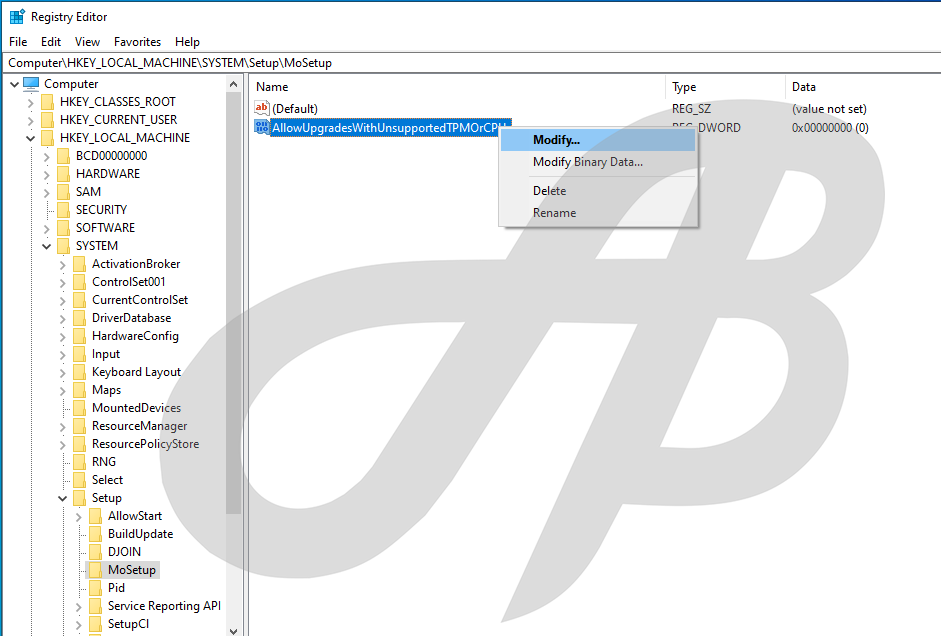Image resolution: width=941 pixels, height=636 pixels.
Task: Click the SOFTWARE folder icon
Action: 64,228
